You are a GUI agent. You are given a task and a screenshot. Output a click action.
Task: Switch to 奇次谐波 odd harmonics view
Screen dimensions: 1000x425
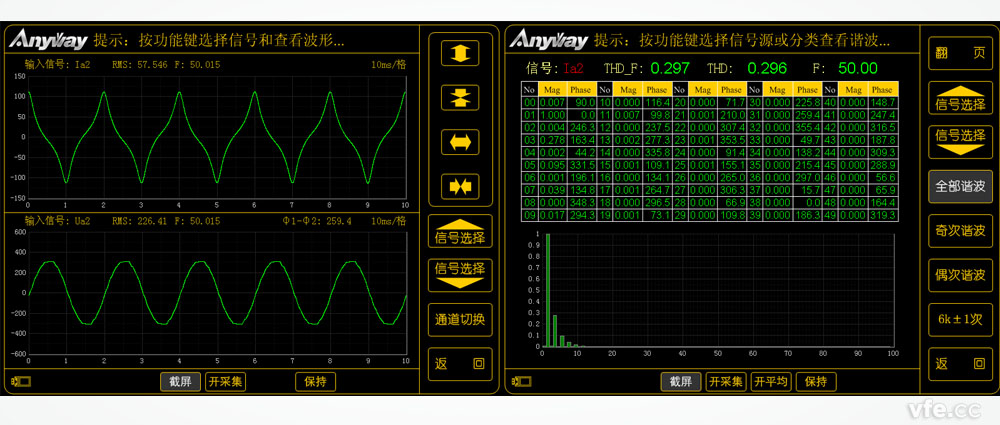click(x=959, y=230)
